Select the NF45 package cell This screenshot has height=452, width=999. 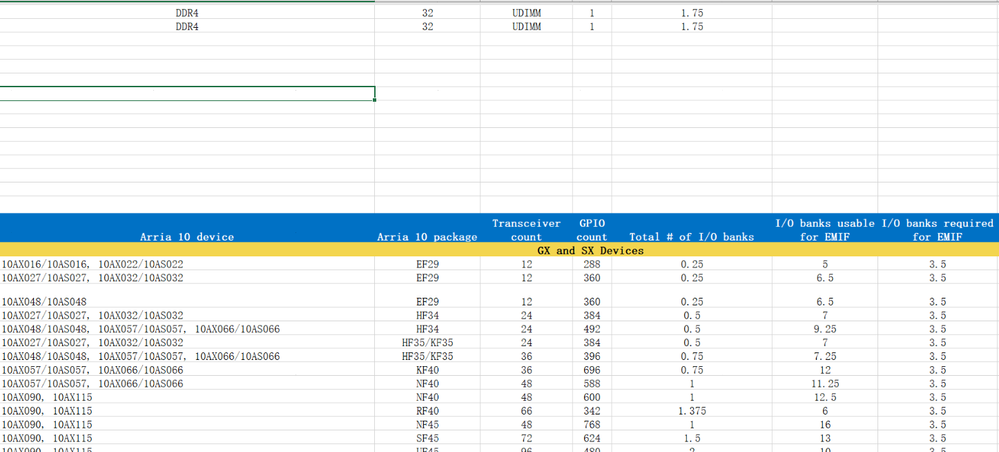[x=427, y=425]
